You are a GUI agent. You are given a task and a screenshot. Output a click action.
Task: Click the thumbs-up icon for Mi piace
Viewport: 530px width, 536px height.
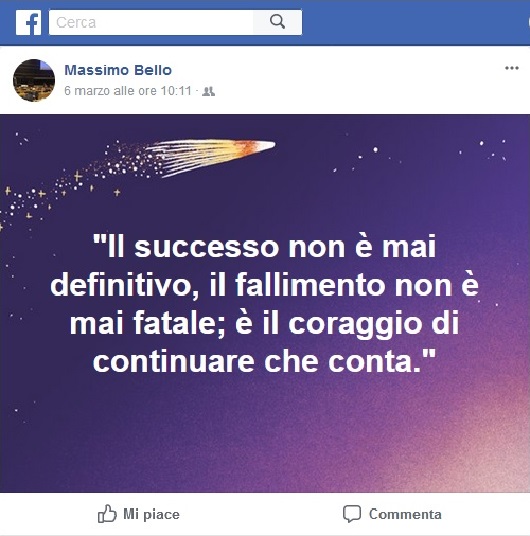(107, 514)
